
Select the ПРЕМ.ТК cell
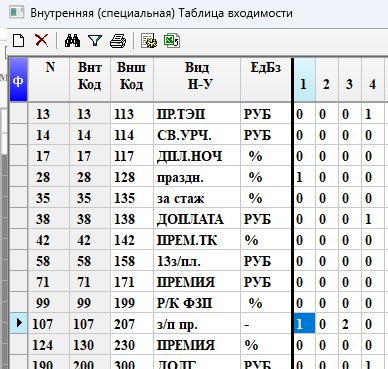pyautogui.click(x=197, y=240)
